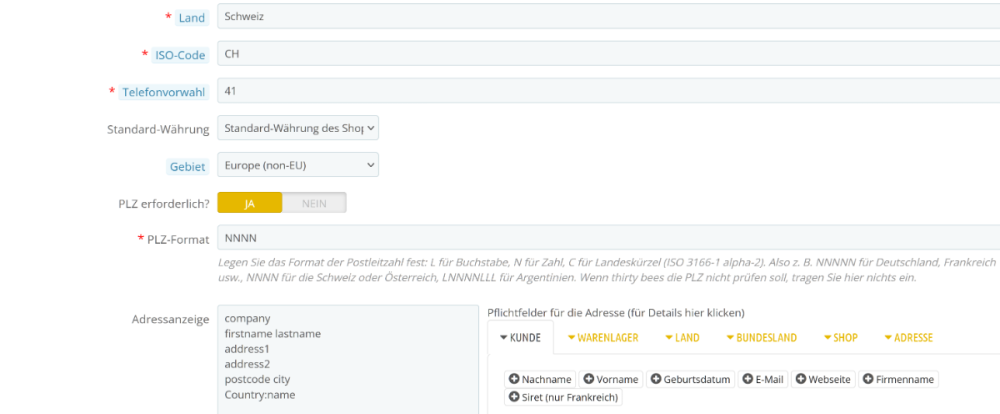Open the Standard-Währung dropdown
The width and height of the screenshot is (1000, 414).
(x=298, y=128)
